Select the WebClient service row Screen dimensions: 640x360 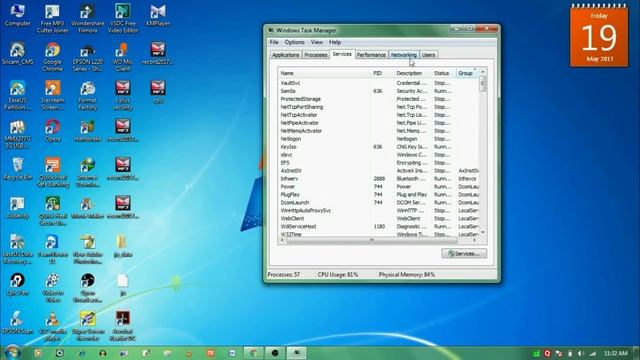pos(378,218)
